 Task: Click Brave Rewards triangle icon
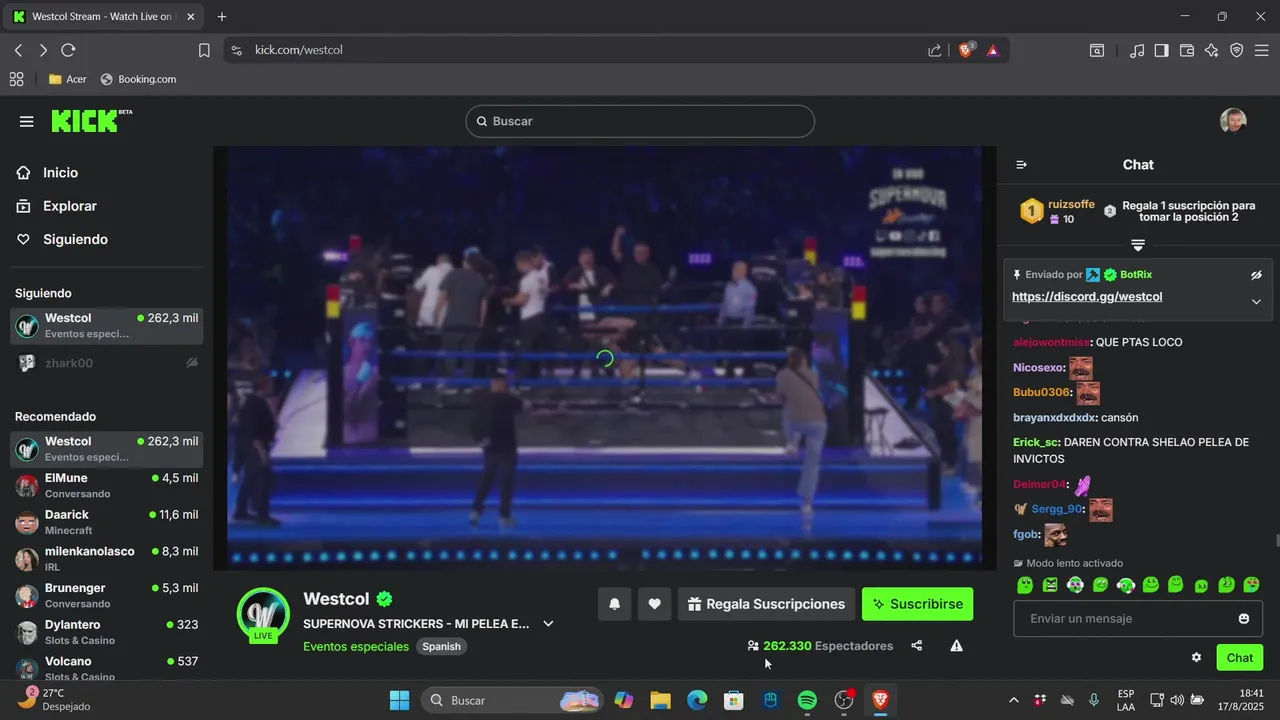(993, 50)
